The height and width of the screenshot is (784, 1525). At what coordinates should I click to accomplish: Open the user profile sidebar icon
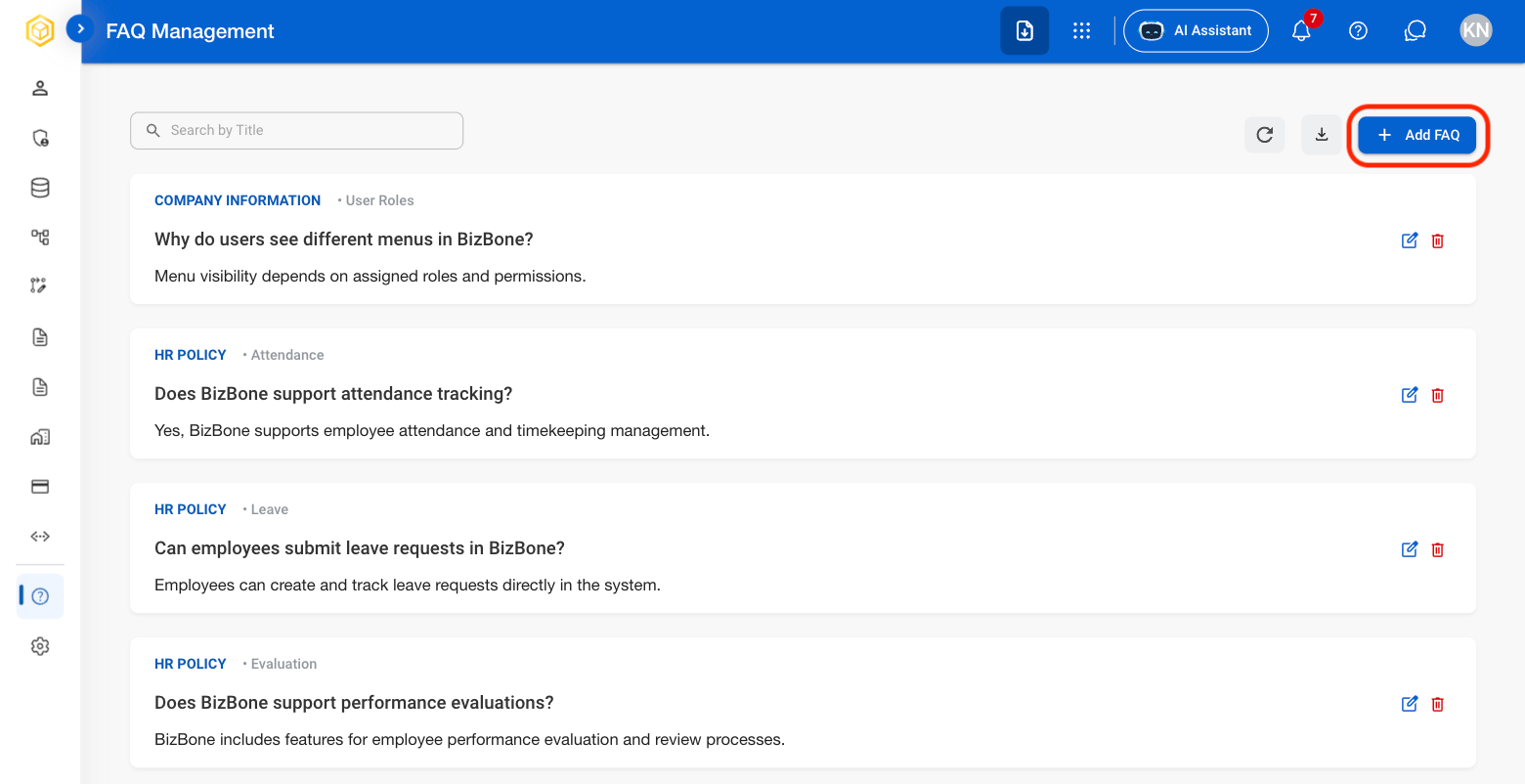click(40, 88)
